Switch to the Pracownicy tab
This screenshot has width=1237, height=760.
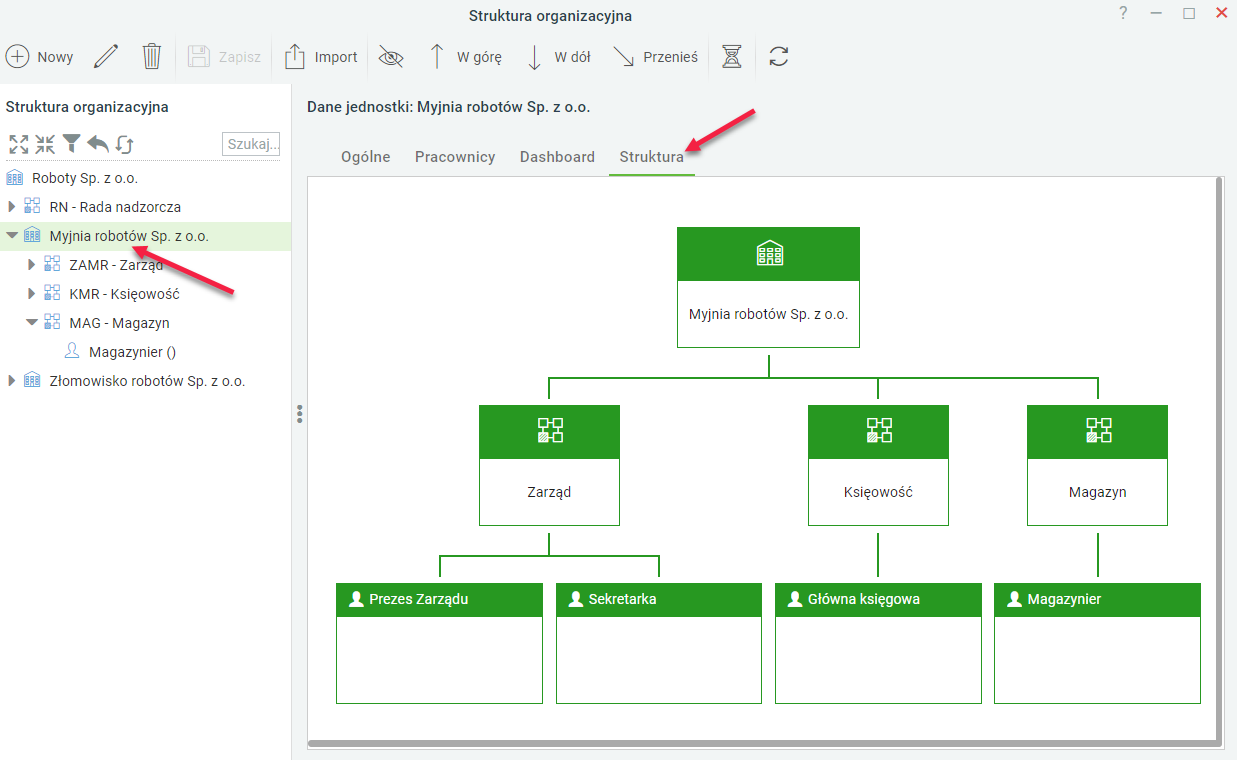tap(455, 157)
